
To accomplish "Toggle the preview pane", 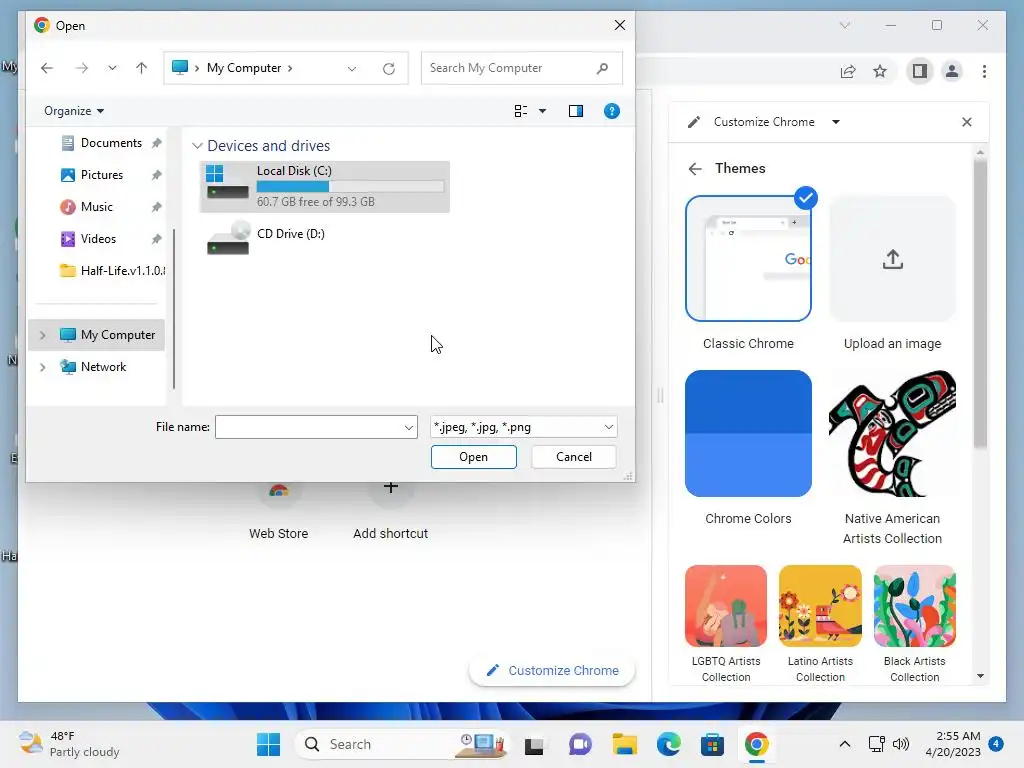I will (575, 111).
